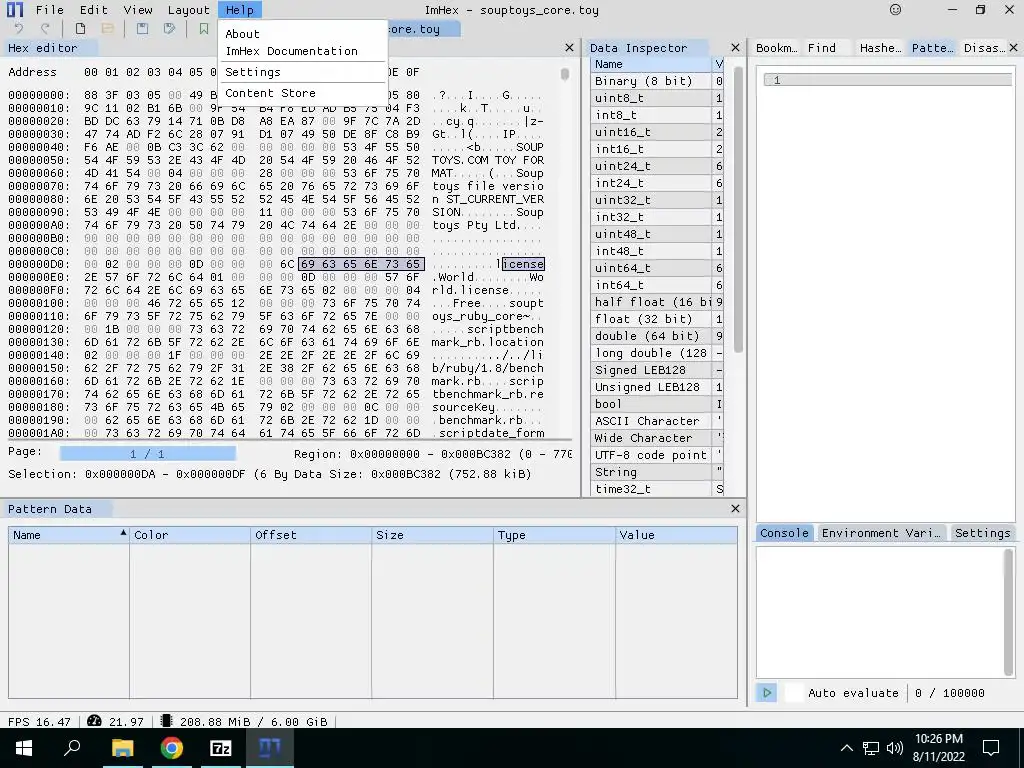This screenshot has height=768, width=1024.
Task: Click the highlighted 'icense' ASCII selection
Action: pos(523,264)
